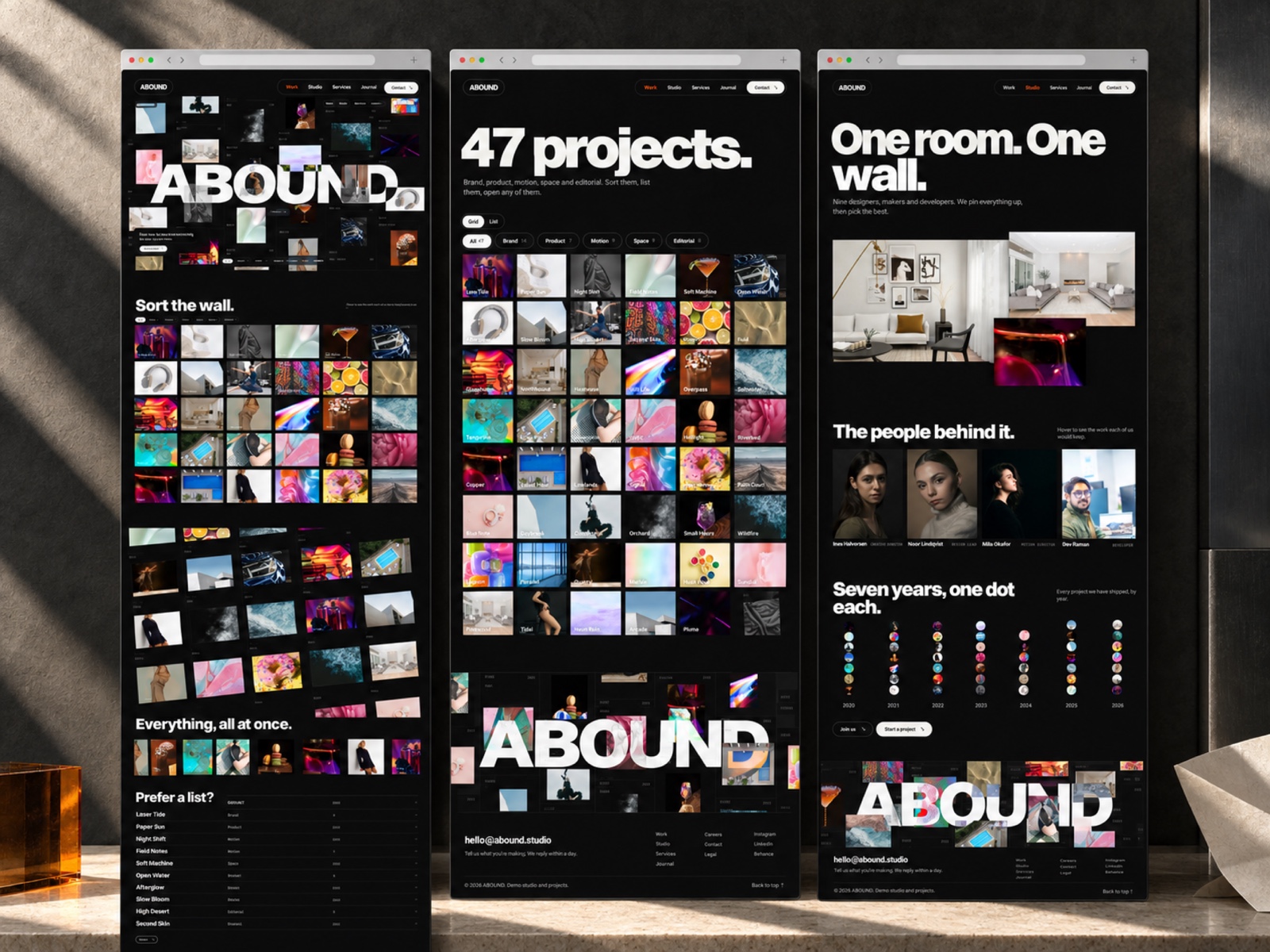The width and height of the screenshot is (1270, 952).
Task: Click Back to top in middle window footer
Action: (x=768, y=885)
